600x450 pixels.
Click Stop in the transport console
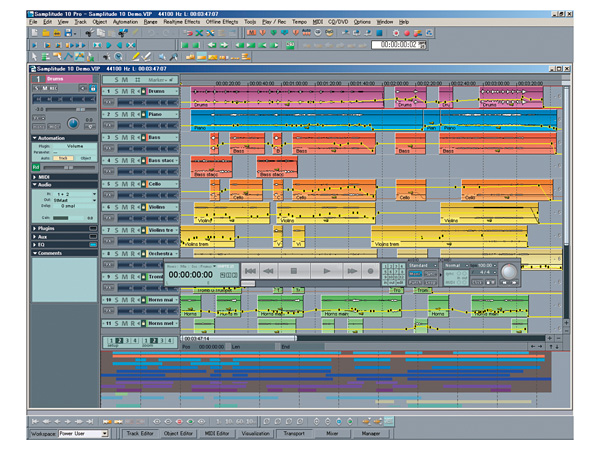294,271
